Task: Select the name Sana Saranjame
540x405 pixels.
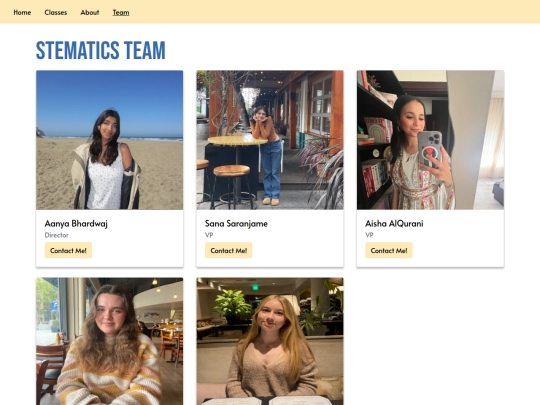Action: pyautogui.click(x=236, y=224)
